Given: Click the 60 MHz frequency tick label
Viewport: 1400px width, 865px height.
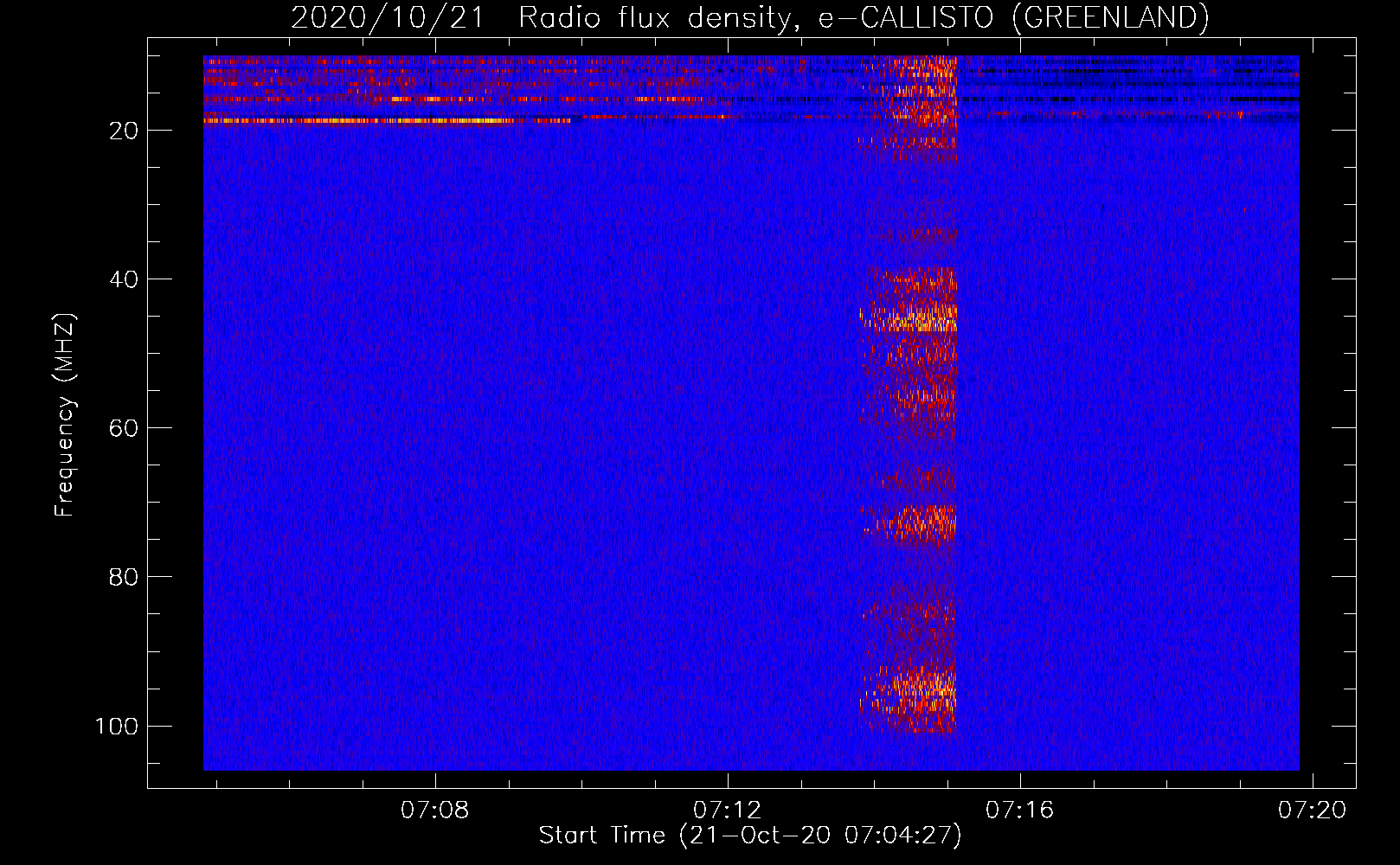Looking at the screenshot, I should 124,428.
